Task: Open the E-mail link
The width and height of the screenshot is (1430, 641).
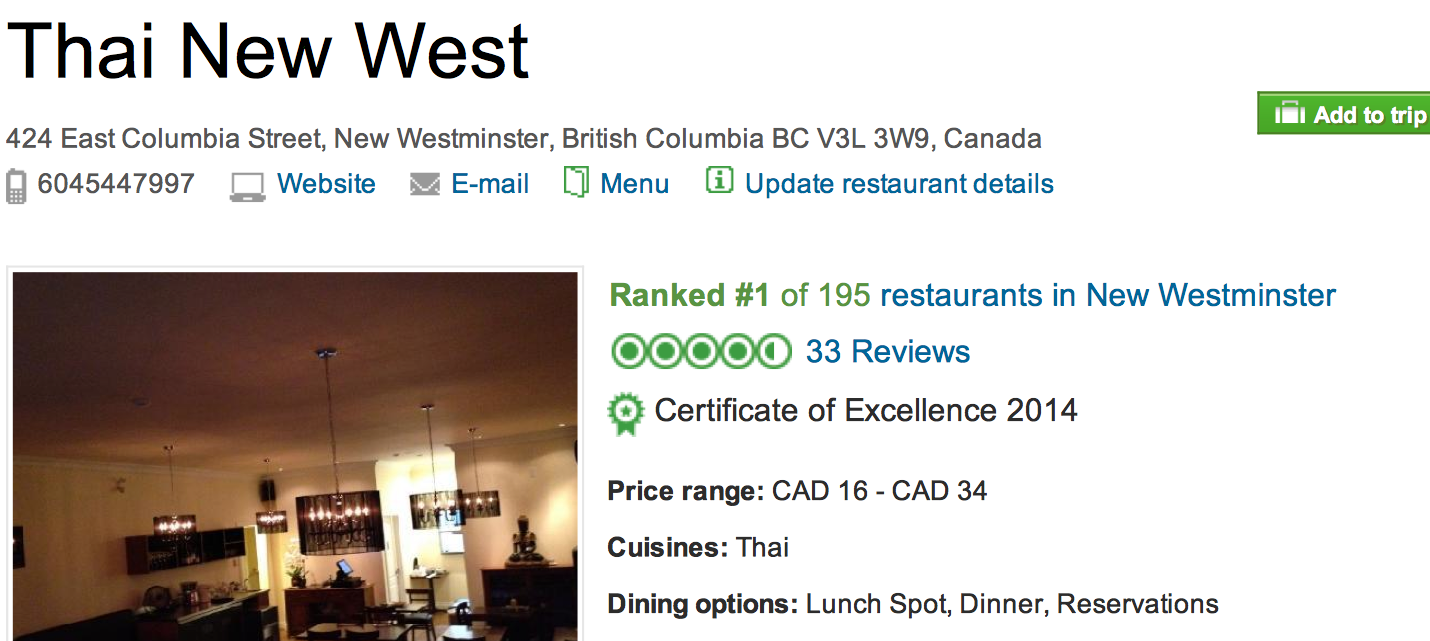Action: coord(490,184)
